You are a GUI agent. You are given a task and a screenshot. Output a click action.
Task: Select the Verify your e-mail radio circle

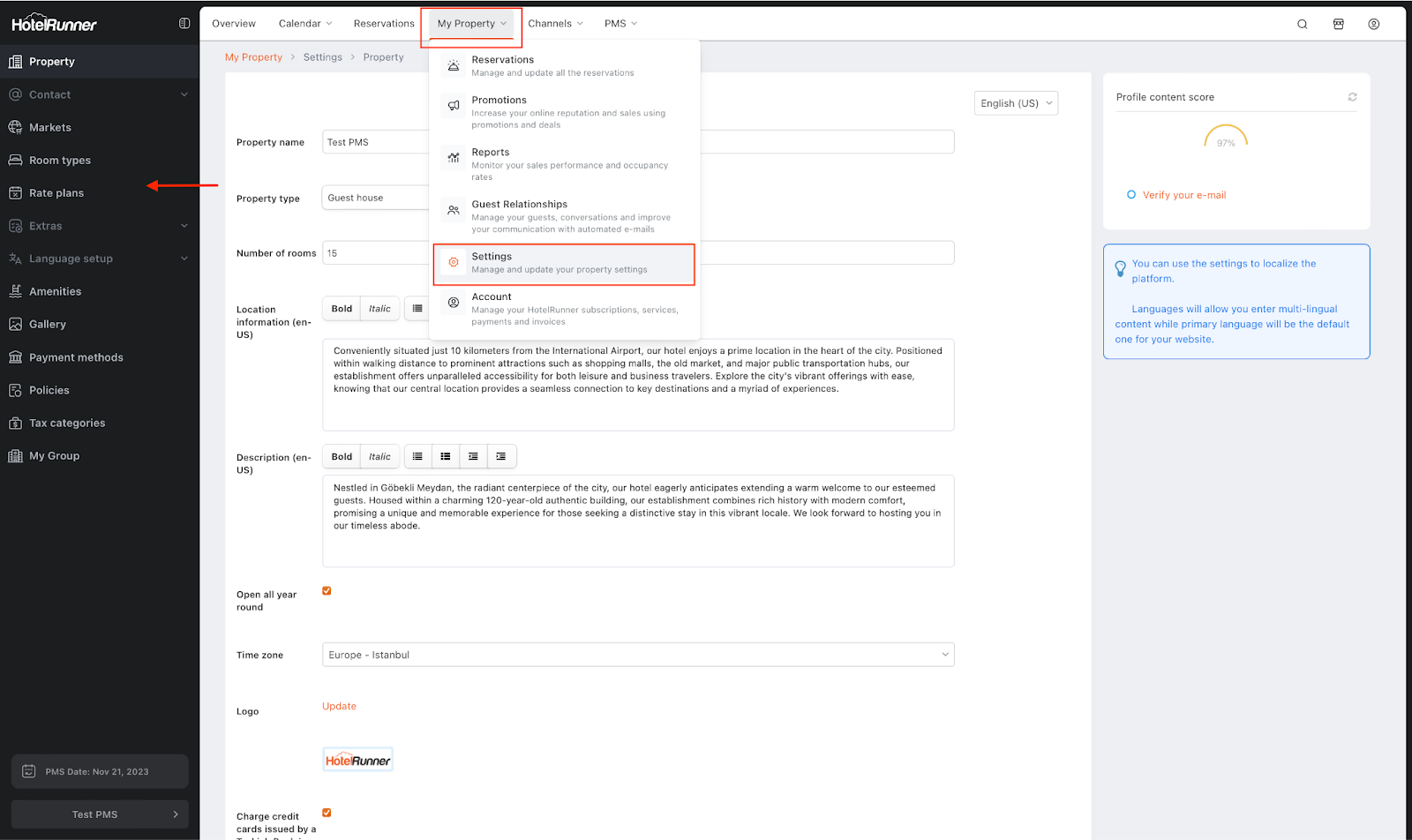pyautogui.click(x=1131, y=195)
